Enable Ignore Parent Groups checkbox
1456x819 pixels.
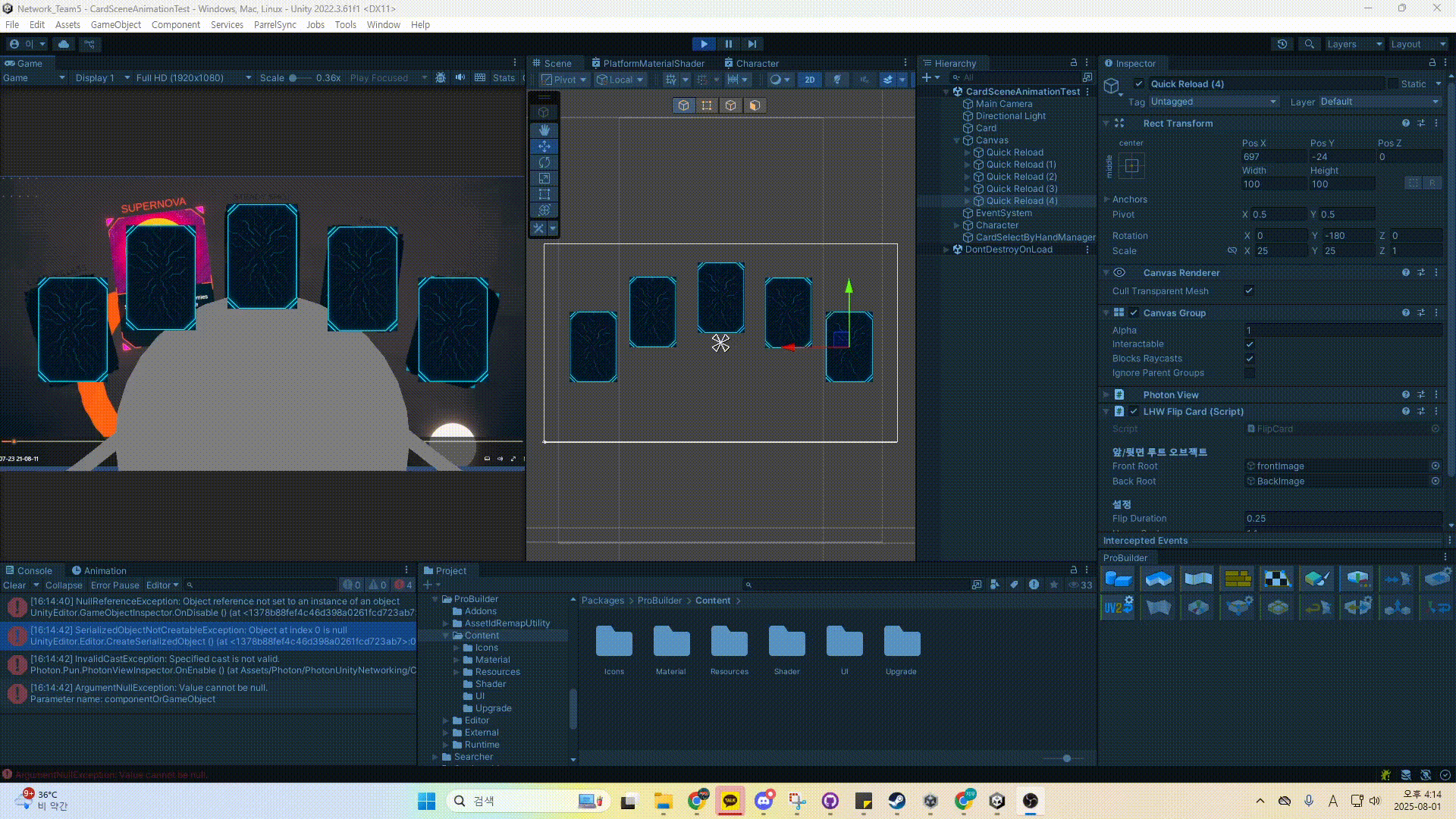point(1249,373)
